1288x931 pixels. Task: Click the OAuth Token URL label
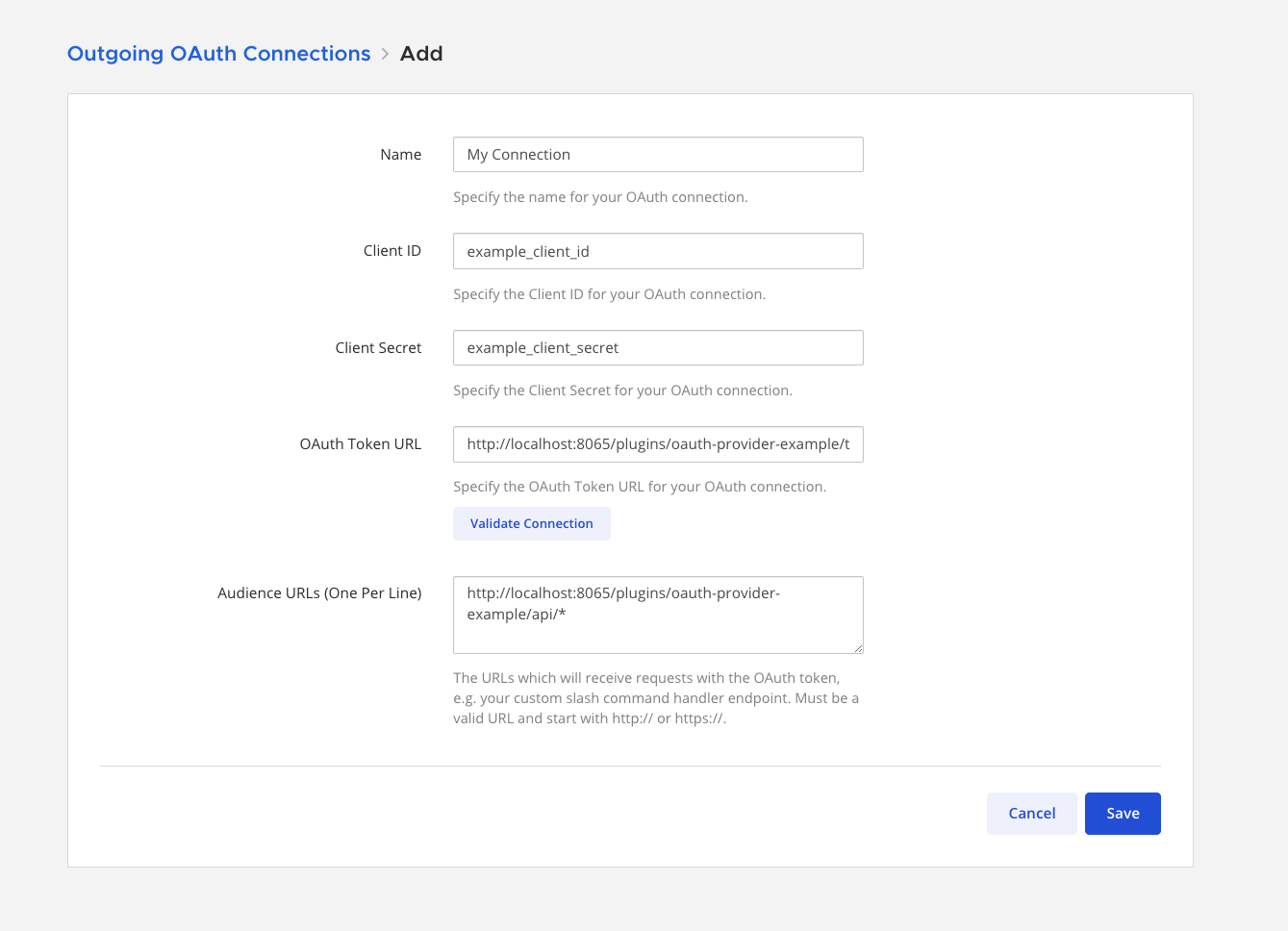point(360,444)
